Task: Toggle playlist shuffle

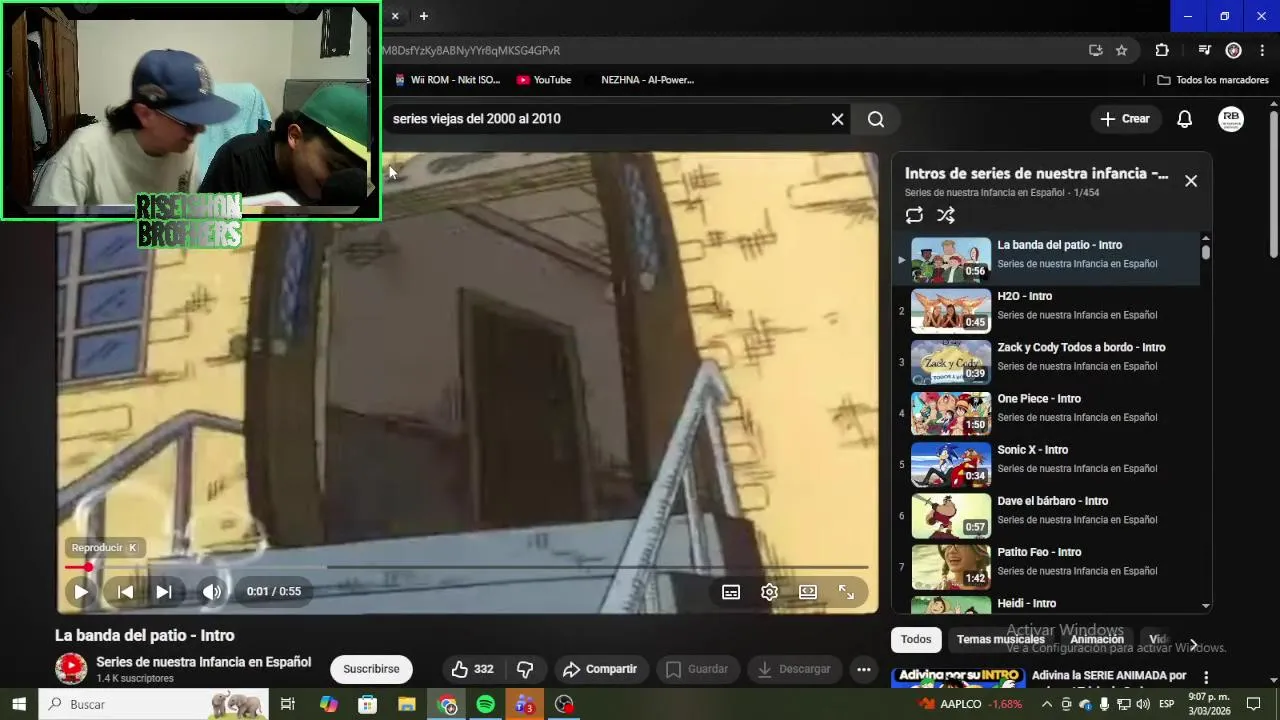Action: (x=946, y=215)
